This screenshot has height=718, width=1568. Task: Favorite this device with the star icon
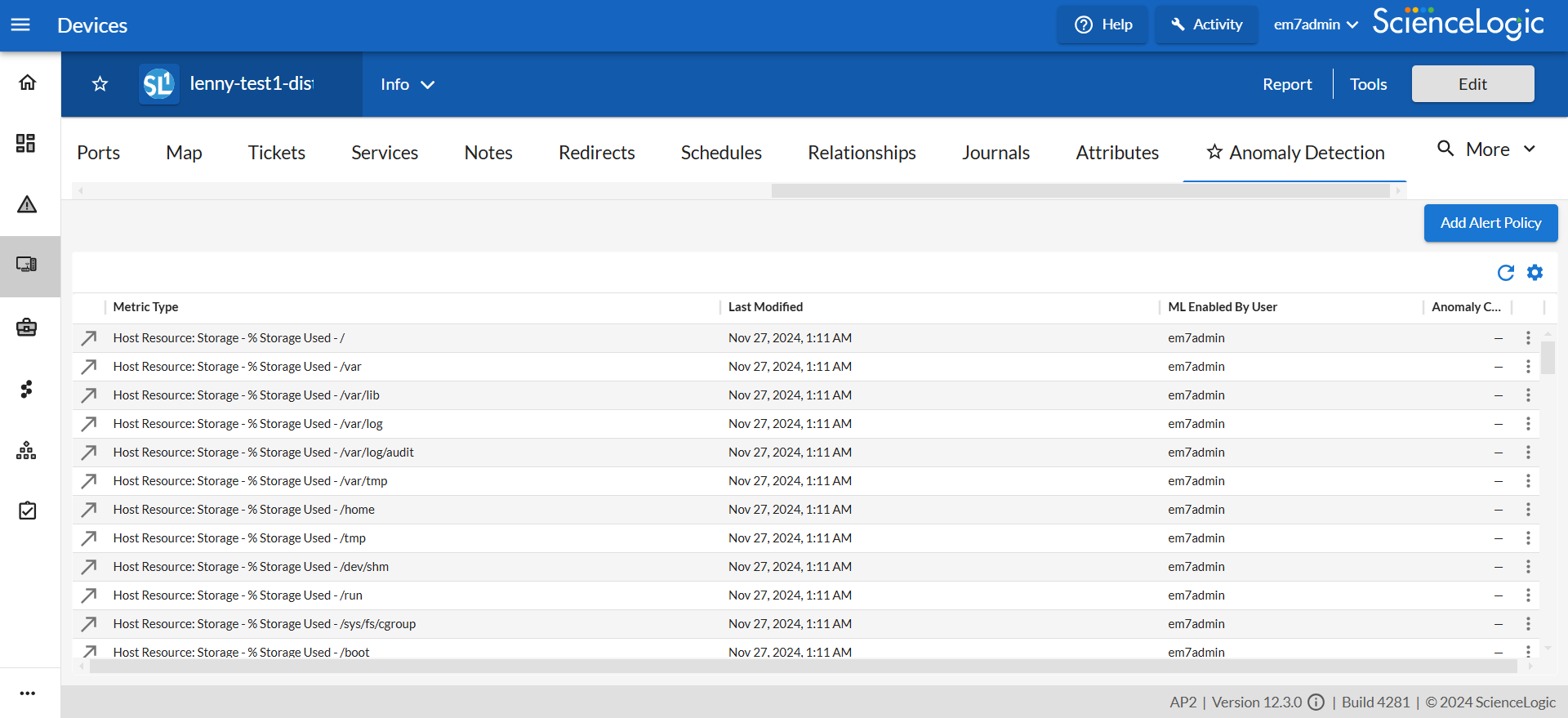tap(100, 84)
